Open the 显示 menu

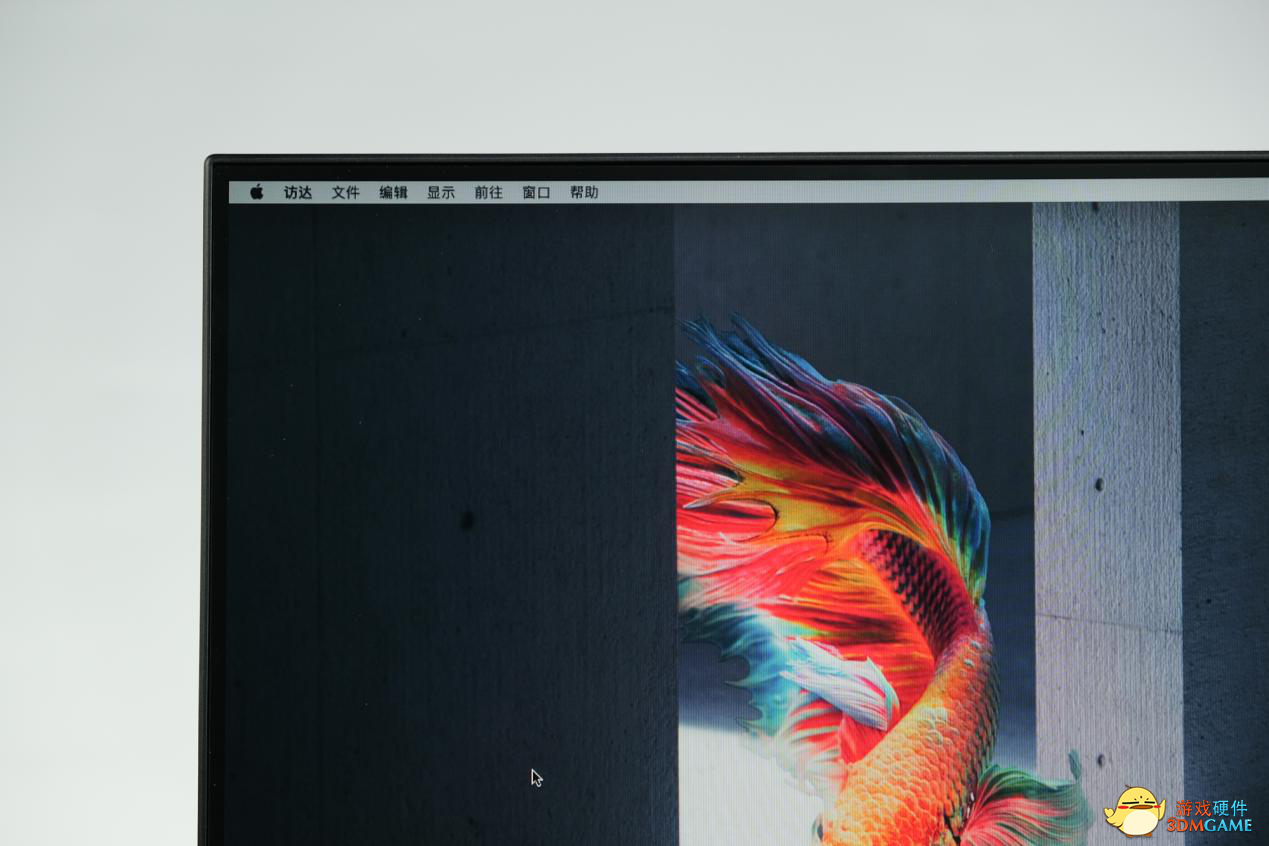(441, 192)
